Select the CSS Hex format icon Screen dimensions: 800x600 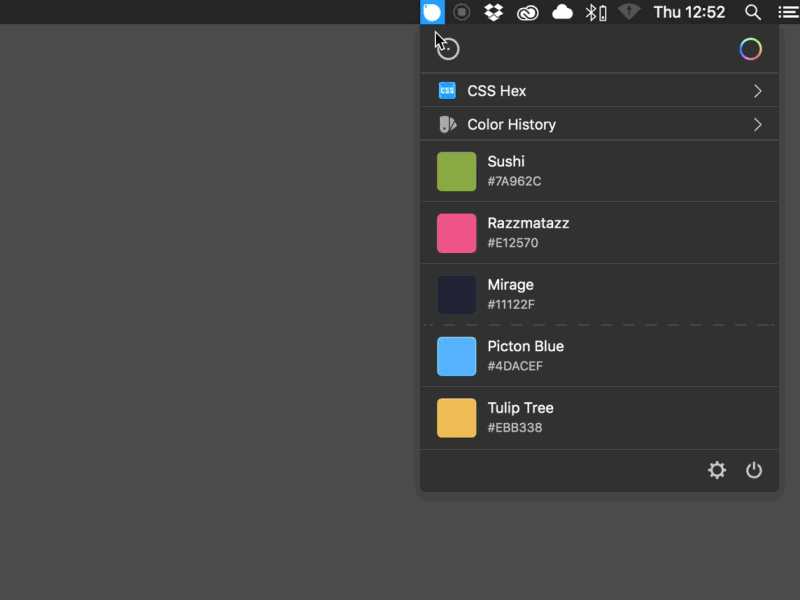click(447, 90)
